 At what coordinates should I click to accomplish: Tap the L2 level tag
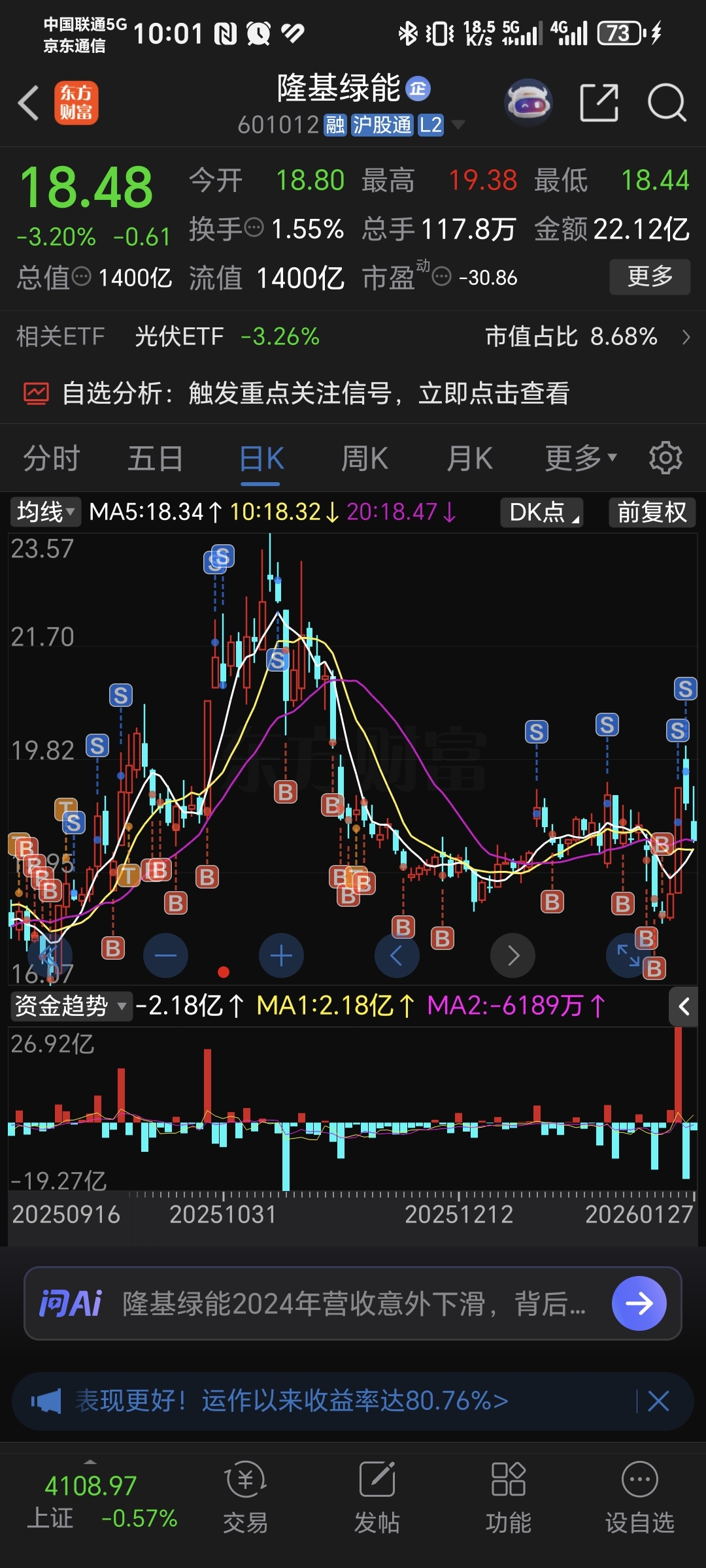(431, 125)
